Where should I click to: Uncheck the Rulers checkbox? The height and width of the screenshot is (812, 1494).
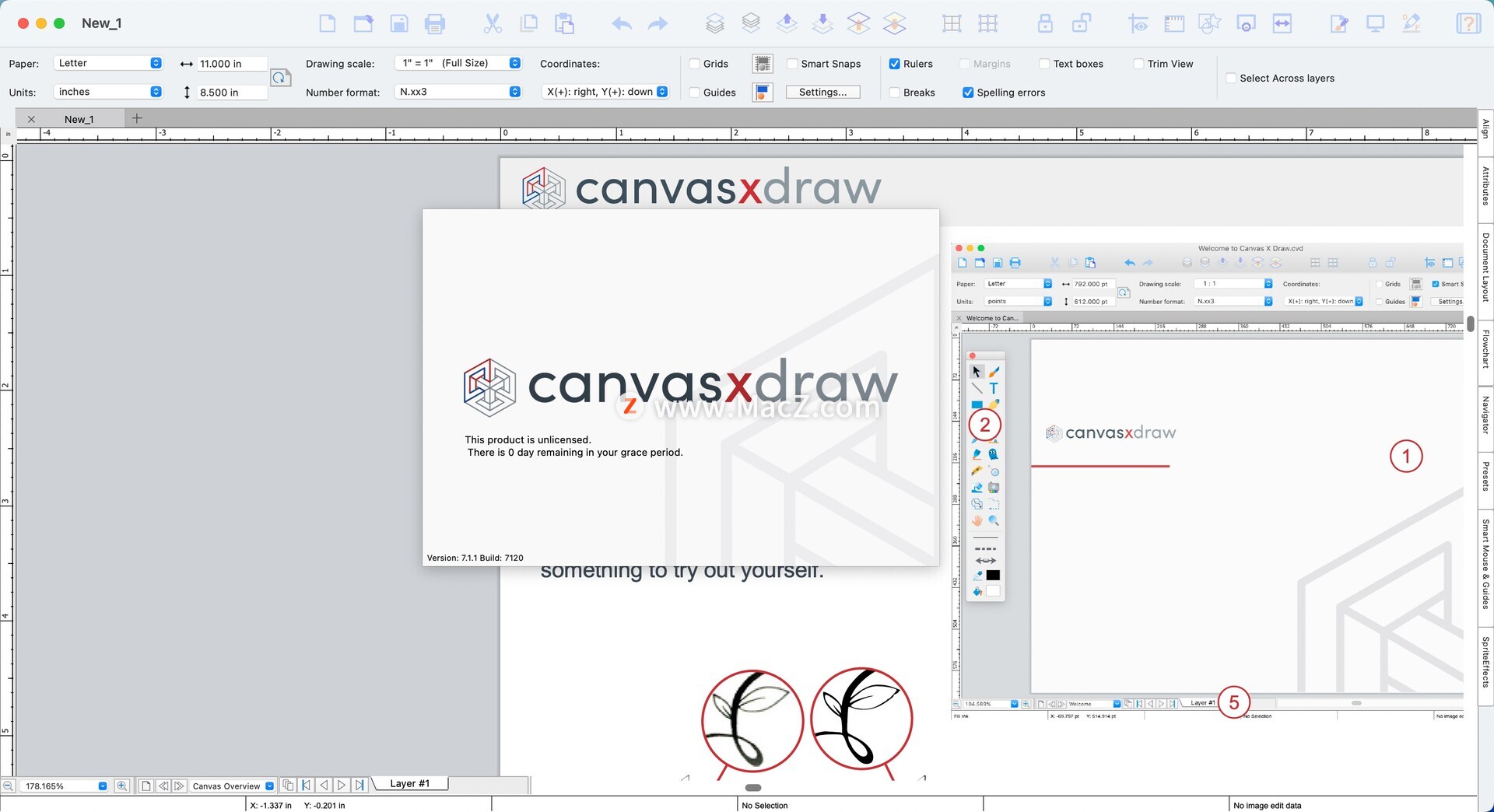895,64
